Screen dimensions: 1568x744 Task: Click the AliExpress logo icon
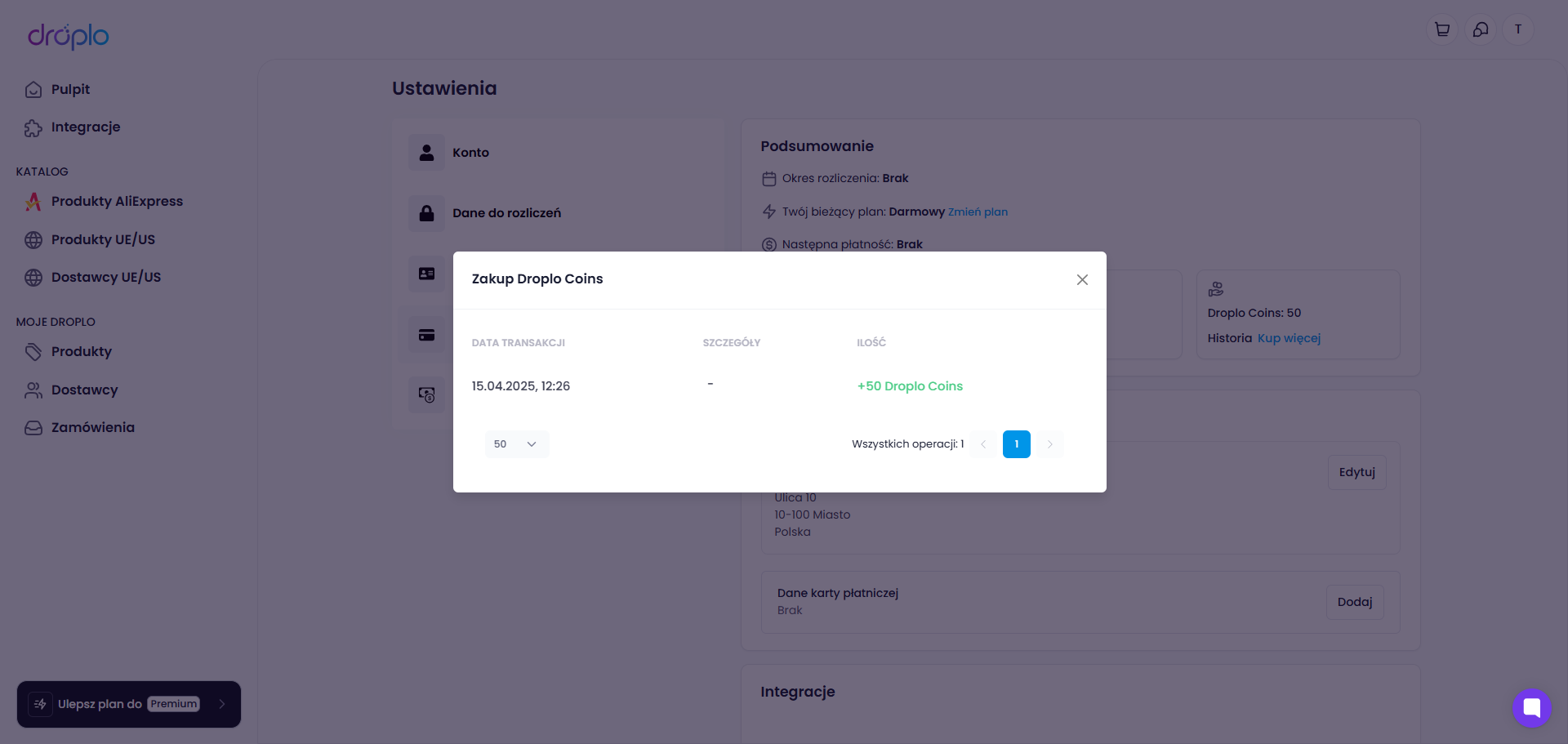33,202
